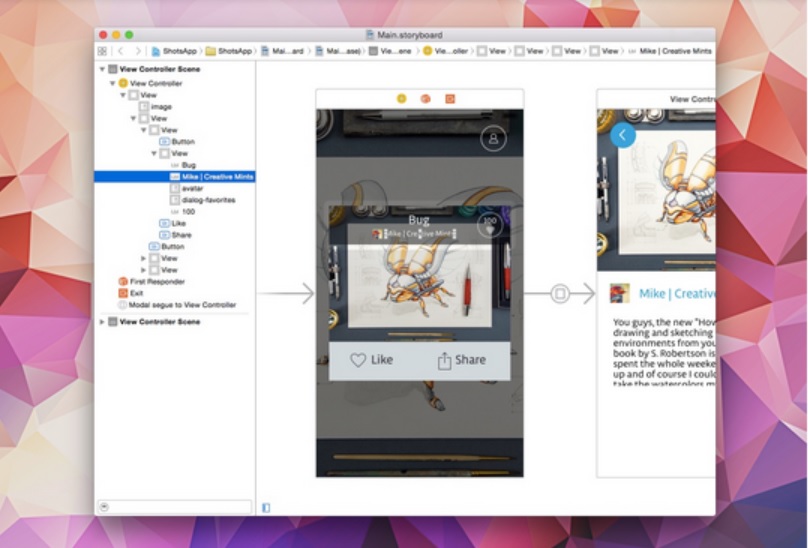Select Mike | Creative Mints label on canvas

419,234
